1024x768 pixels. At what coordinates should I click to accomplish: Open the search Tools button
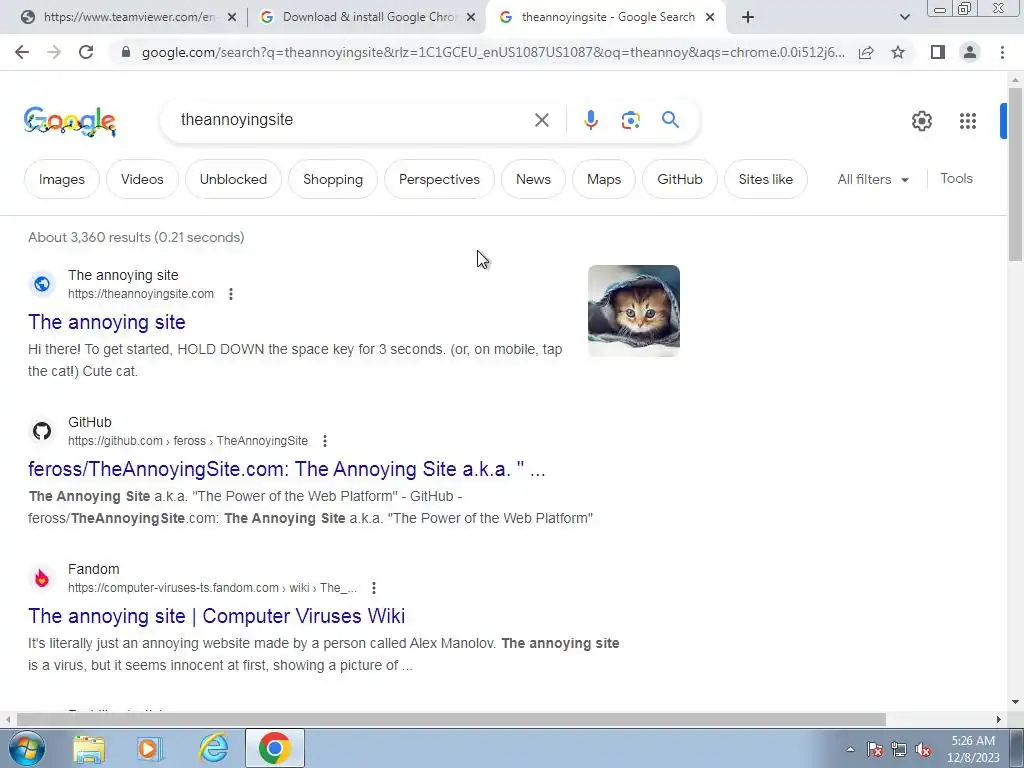pos(956,178)
